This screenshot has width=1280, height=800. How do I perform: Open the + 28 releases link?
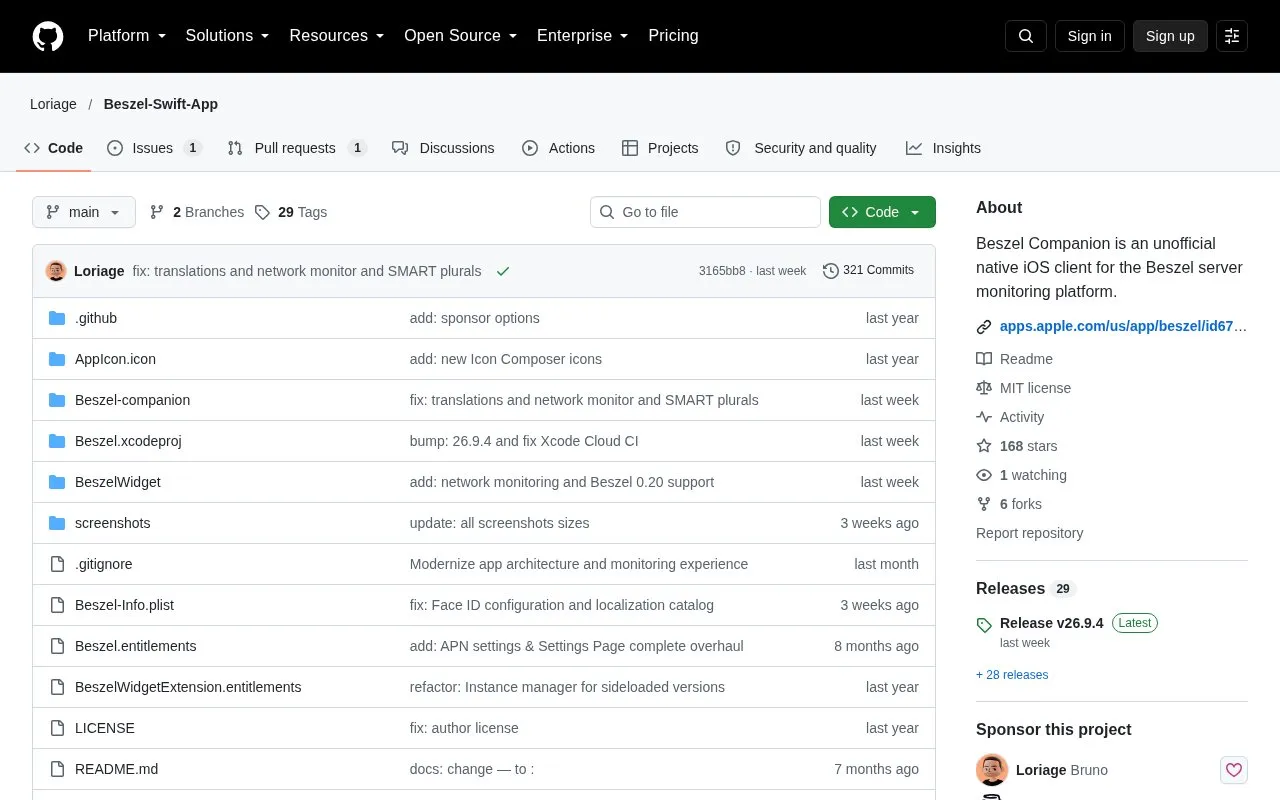click(1012, 675)
